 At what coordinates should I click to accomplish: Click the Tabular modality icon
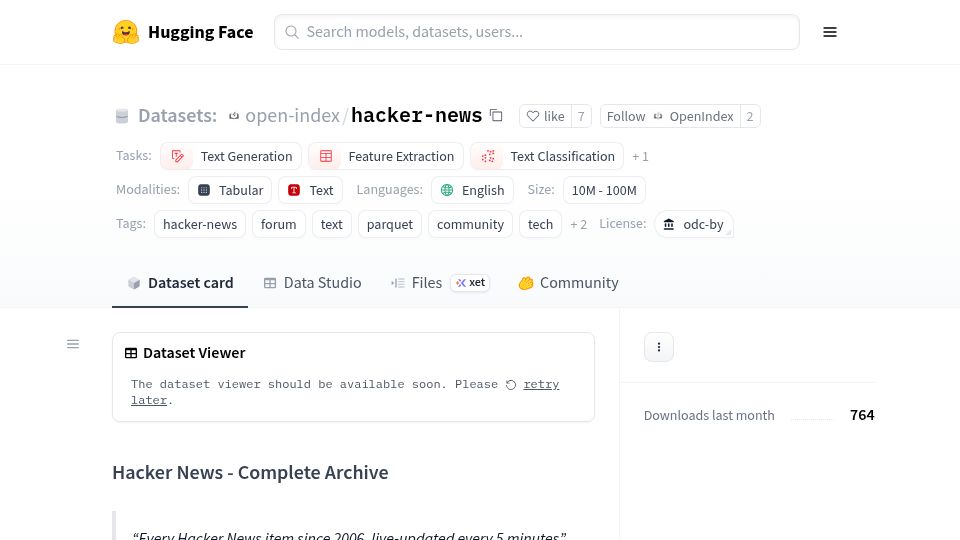click(204, 190)
